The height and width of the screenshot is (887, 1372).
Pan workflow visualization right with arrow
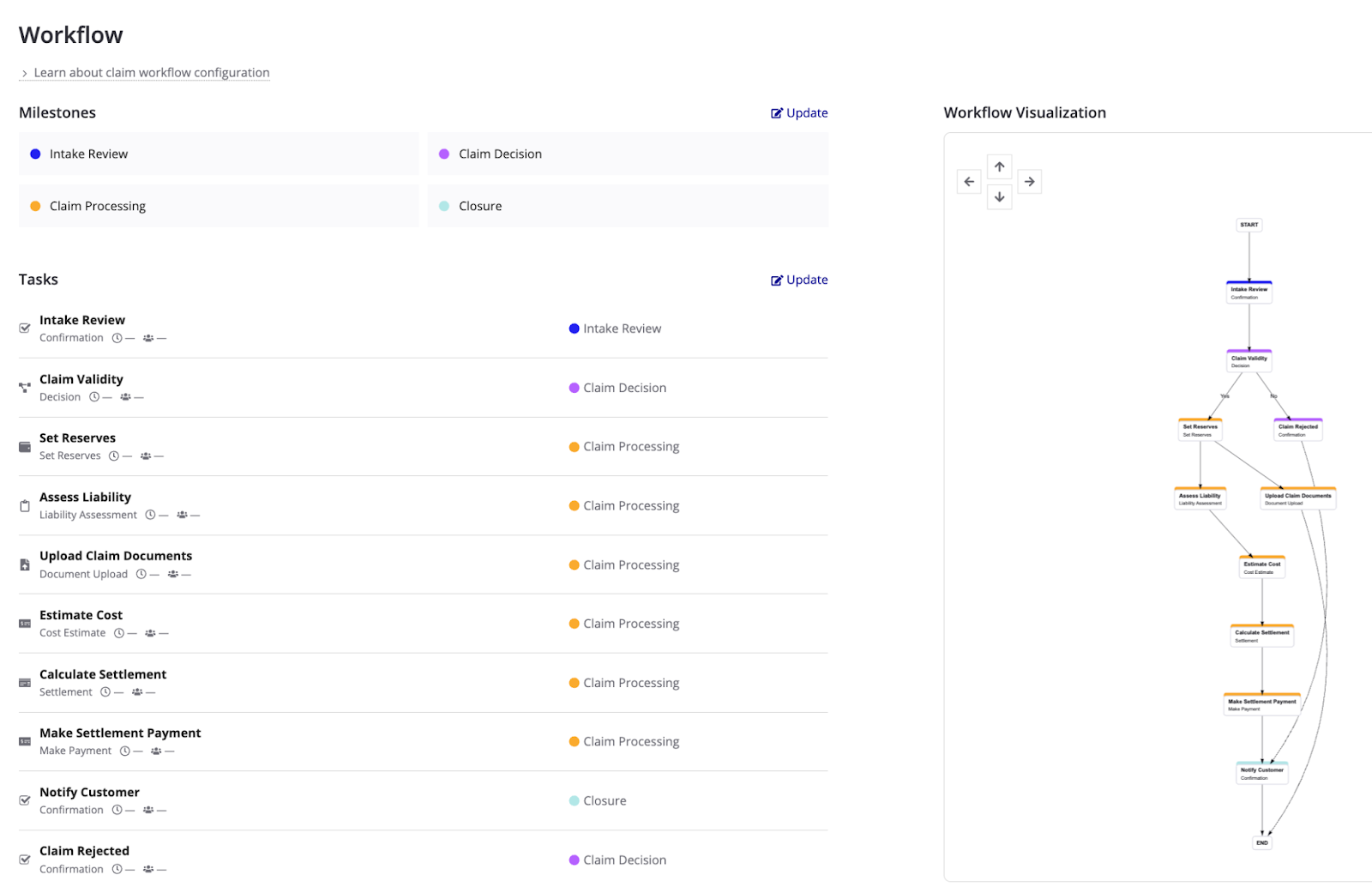tap(1030, 182)
